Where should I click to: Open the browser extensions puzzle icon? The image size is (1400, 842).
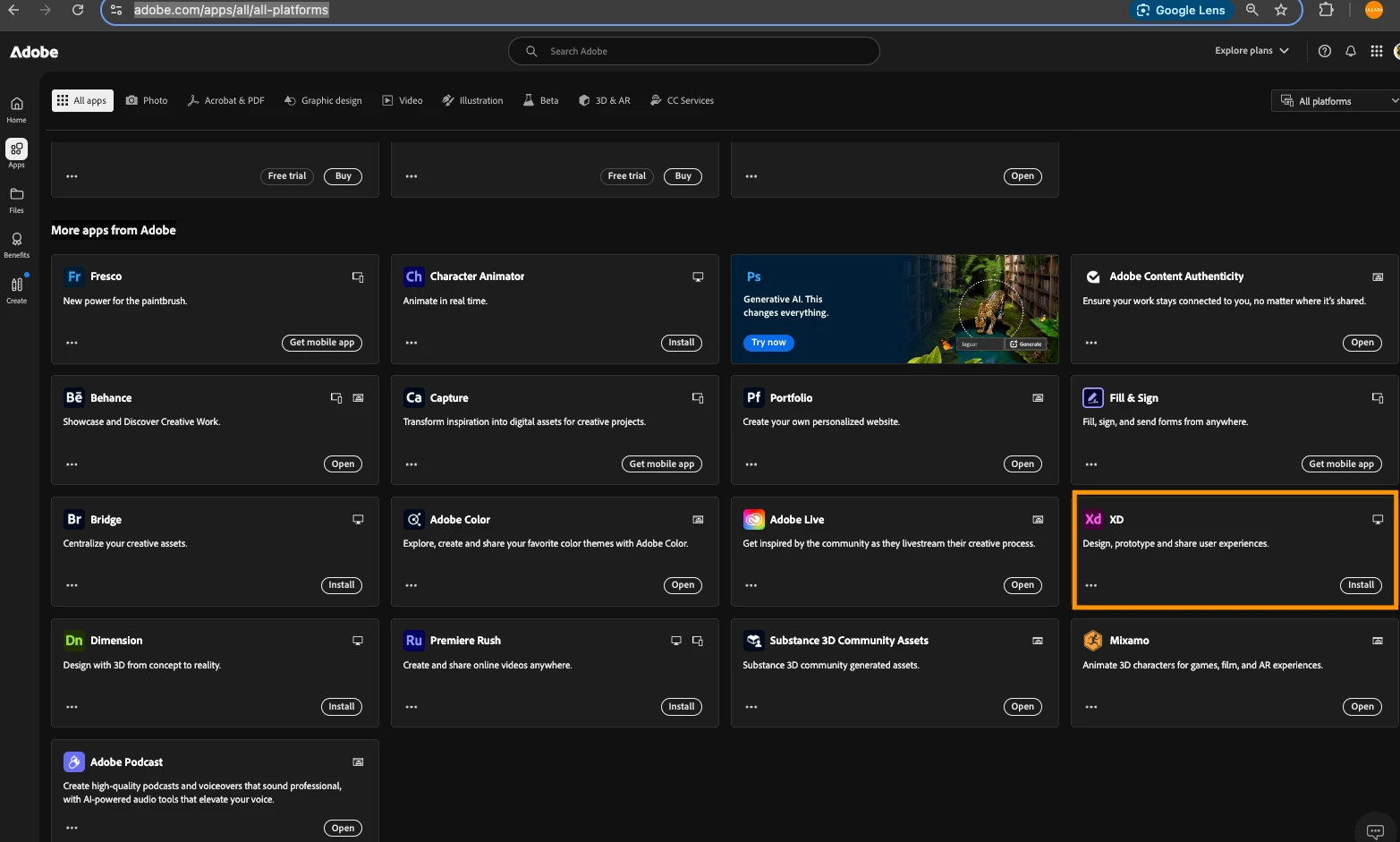pos(1327,10)
